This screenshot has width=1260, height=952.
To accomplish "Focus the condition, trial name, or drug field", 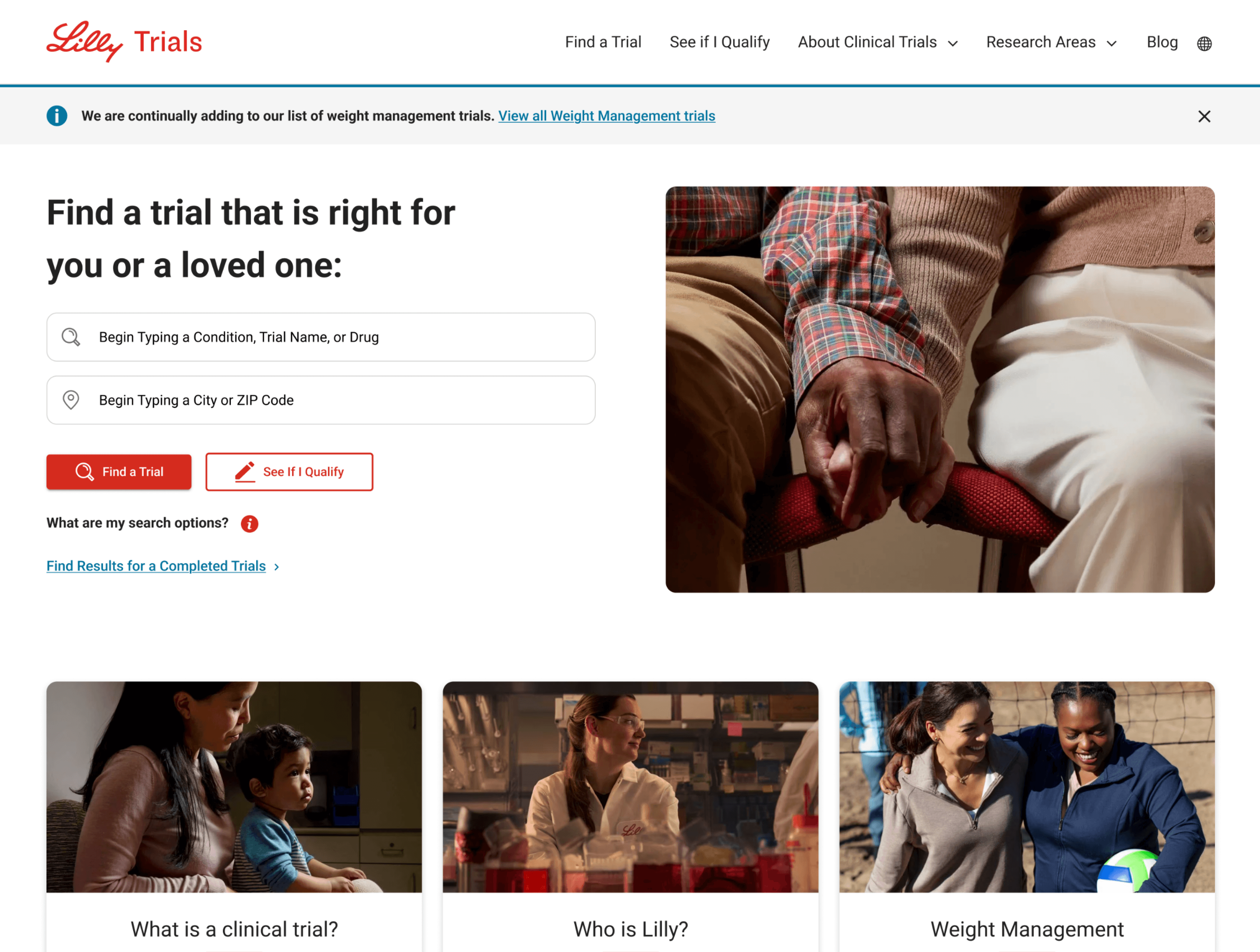I will 321,337.
